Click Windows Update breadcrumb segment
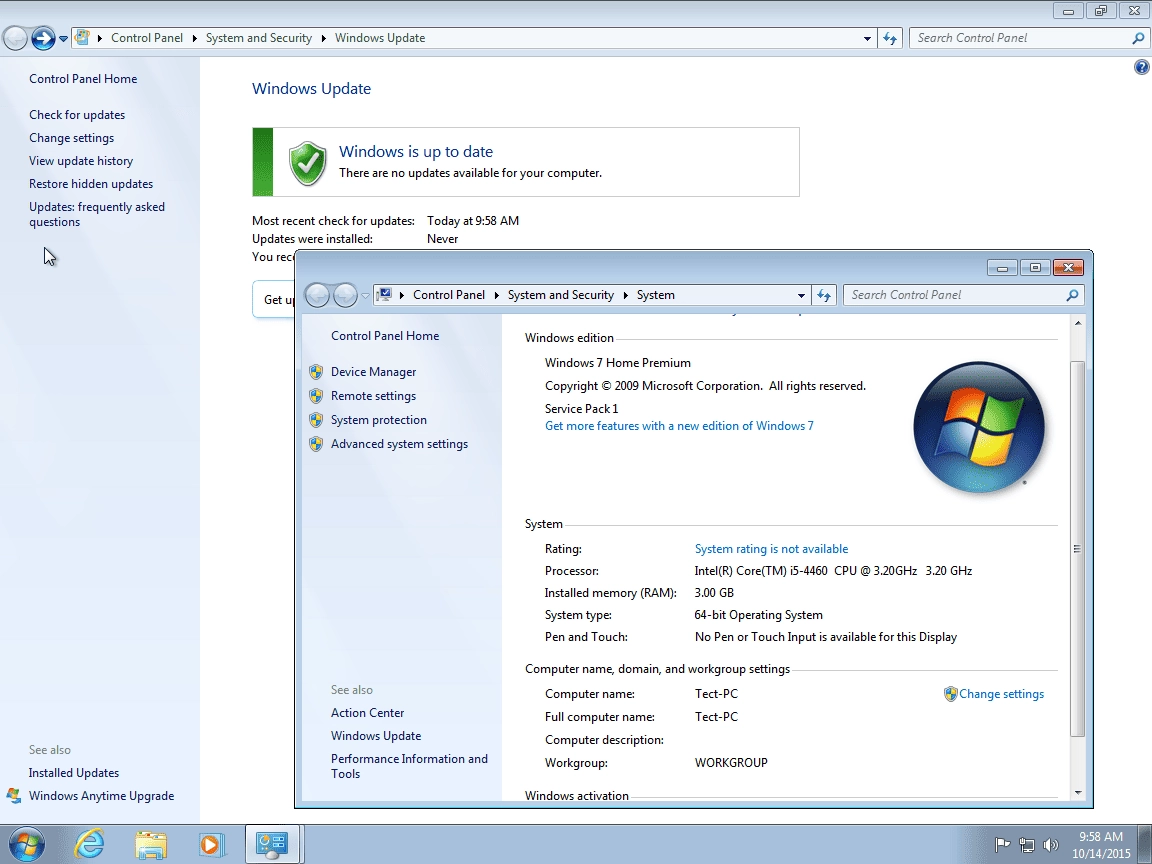This screenshot has width=1152, height=864. 380,38
